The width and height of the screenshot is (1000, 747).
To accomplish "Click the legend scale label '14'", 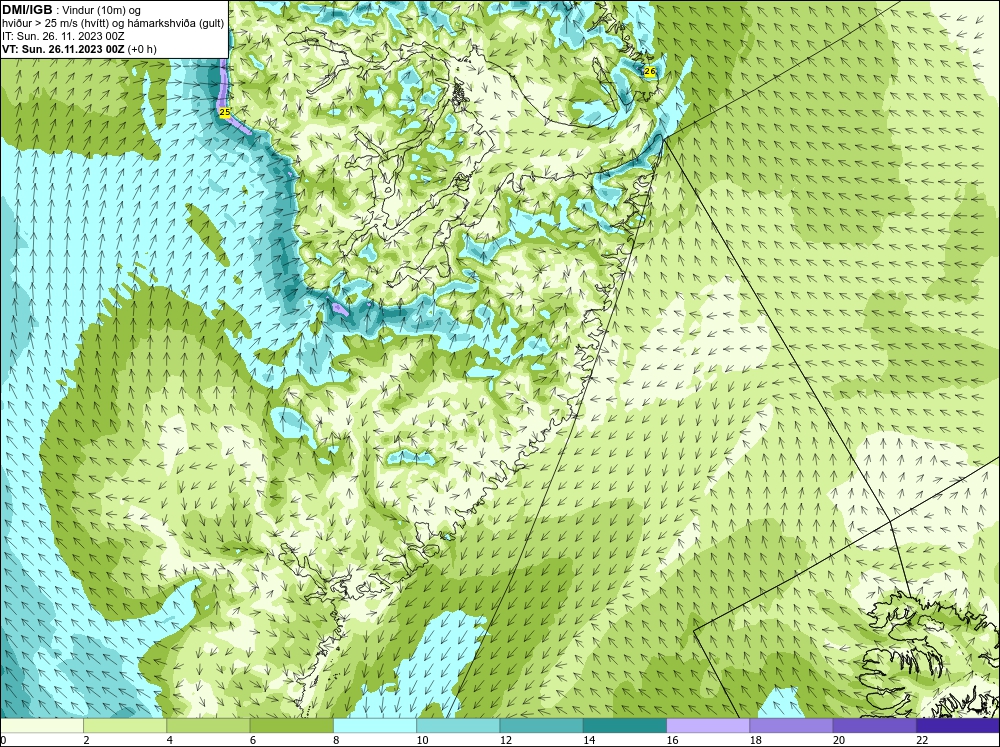I will click(588, 740).
